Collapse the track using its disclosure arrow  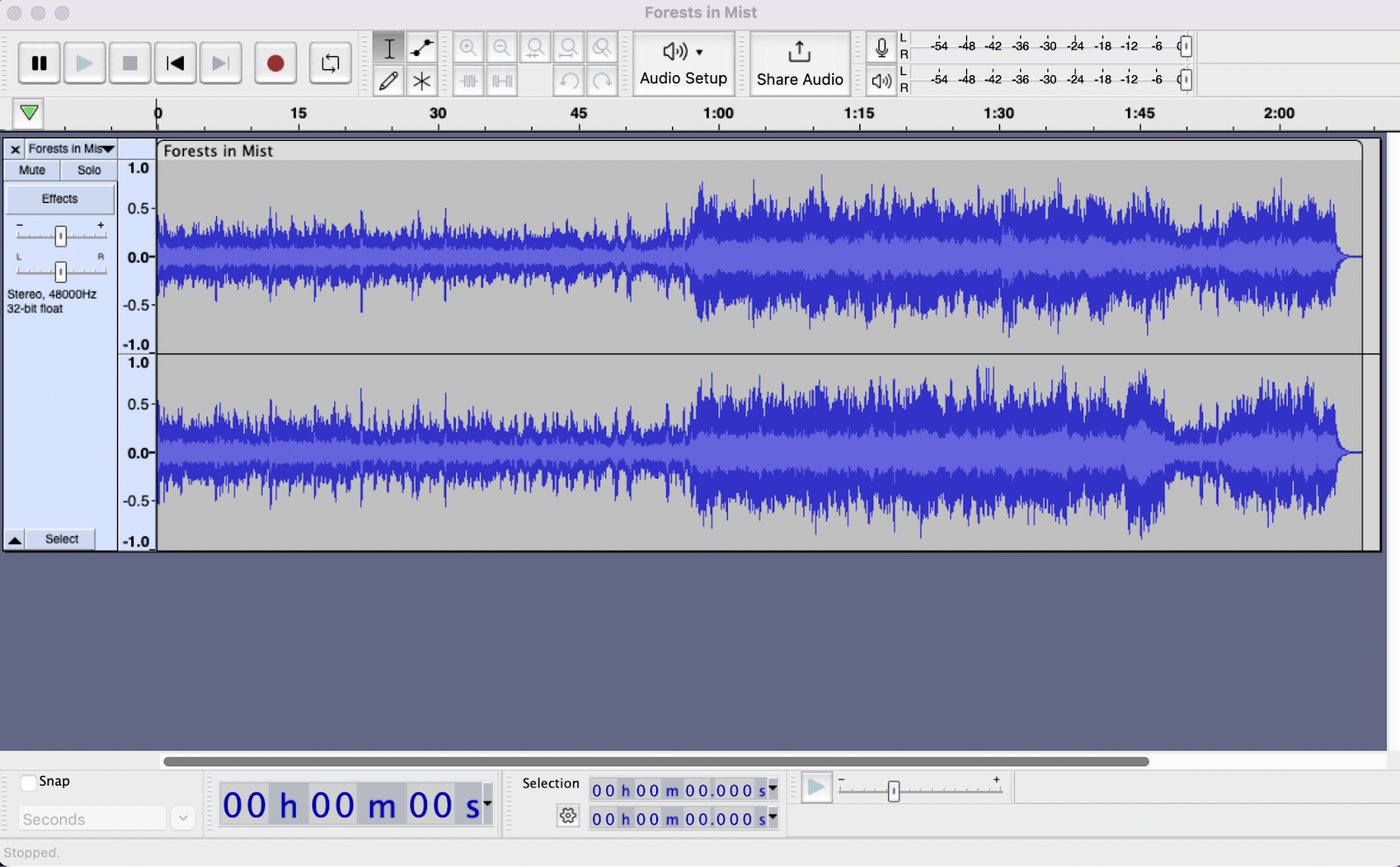click(x=14, y=539)
